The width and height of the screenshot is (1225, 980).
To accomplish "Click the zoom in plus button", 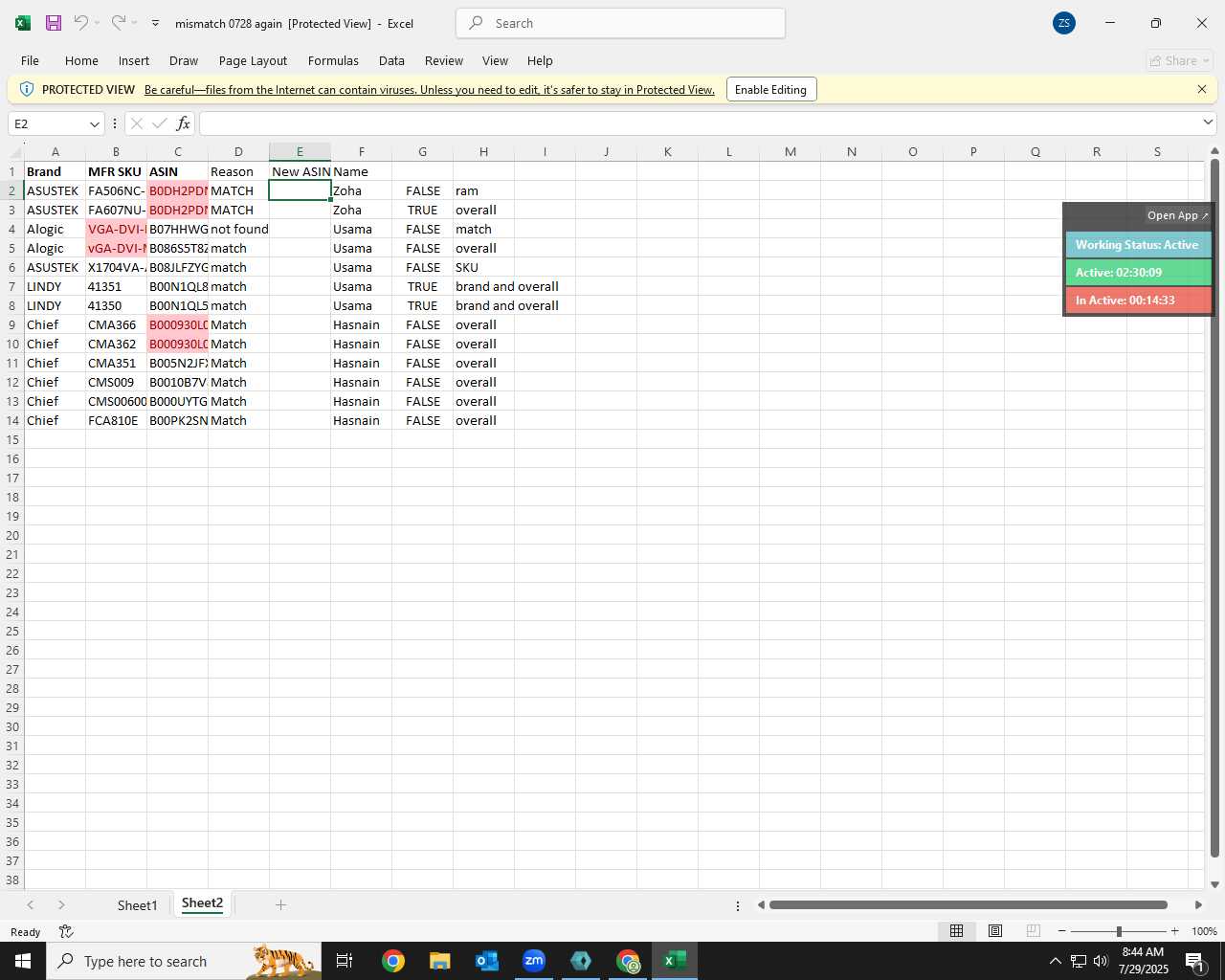I will (1174, 931).
